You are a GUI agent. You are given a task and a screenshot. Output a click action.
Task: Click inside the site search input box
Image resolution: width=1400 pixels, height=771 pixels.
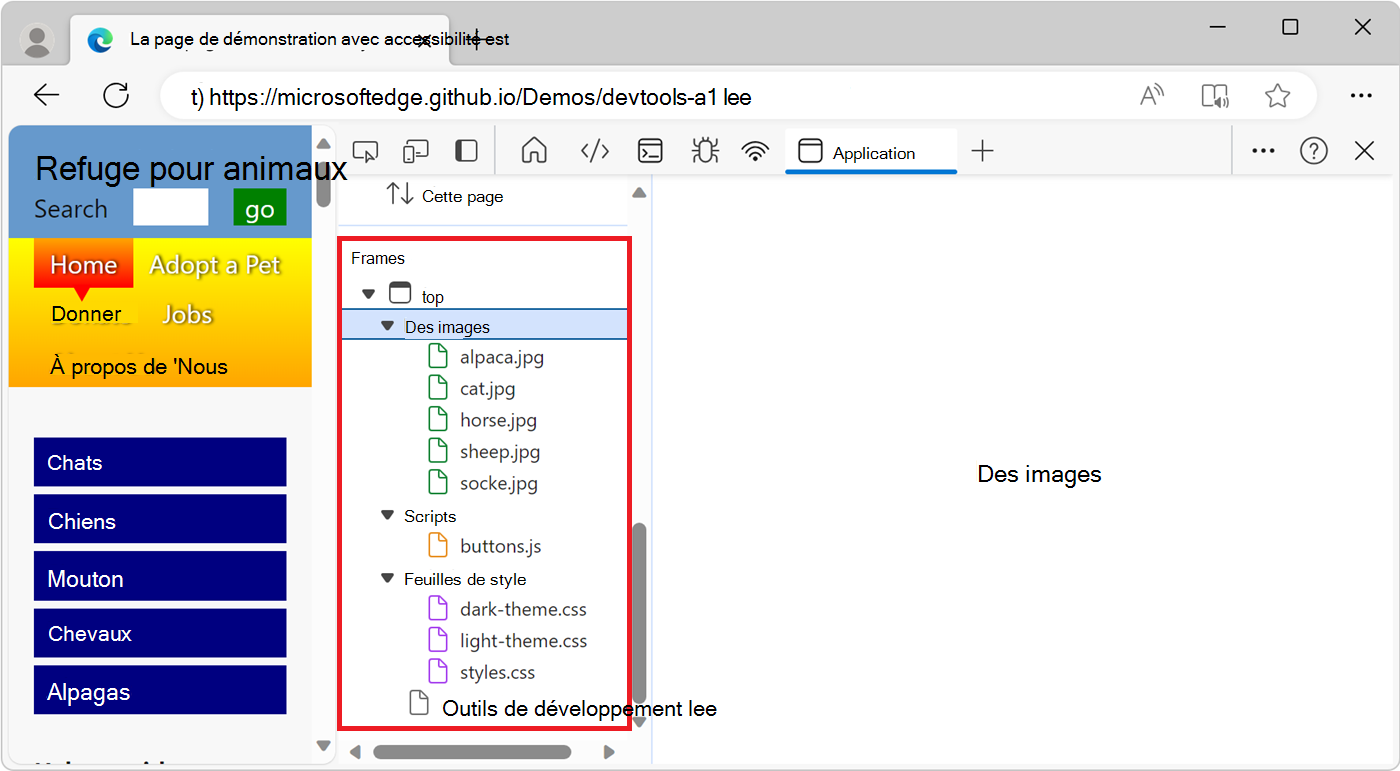pyautogui.click(x=170, y=207)
